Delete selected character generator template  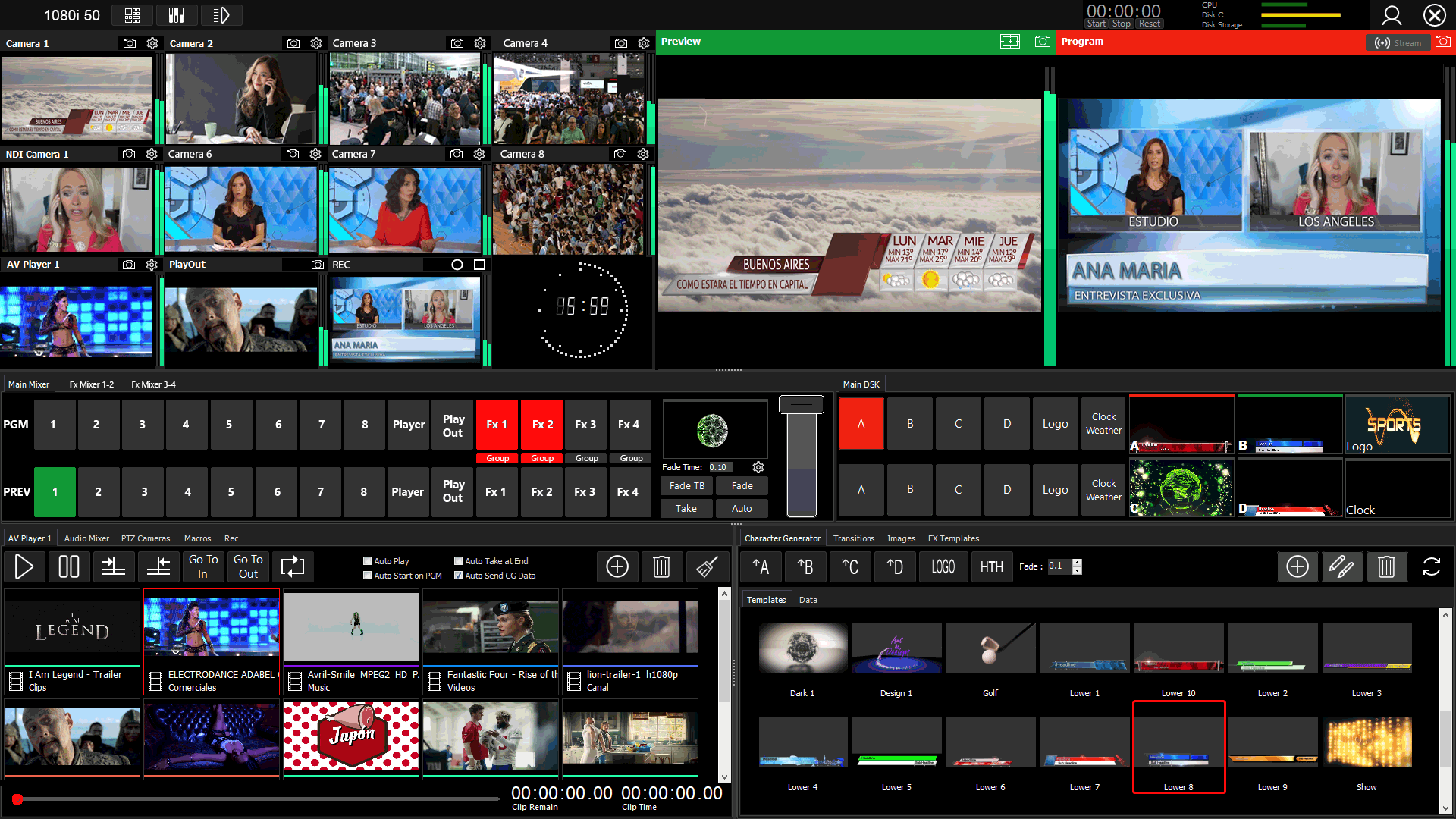(x=1386, y=566)
